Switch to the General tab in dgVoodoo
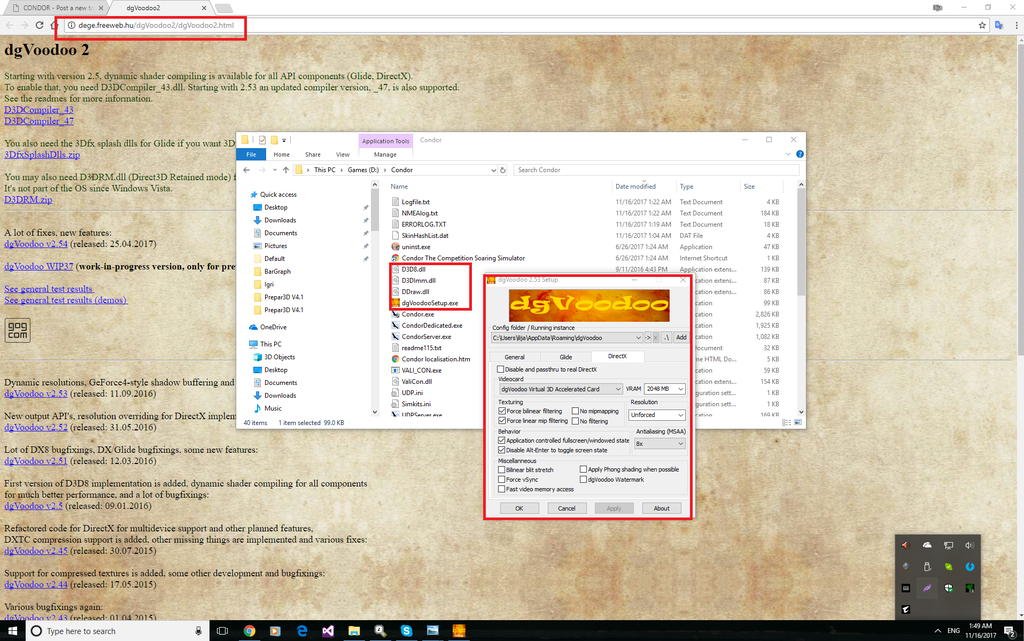Screen dimensions: 1024x641 [515, 357]
